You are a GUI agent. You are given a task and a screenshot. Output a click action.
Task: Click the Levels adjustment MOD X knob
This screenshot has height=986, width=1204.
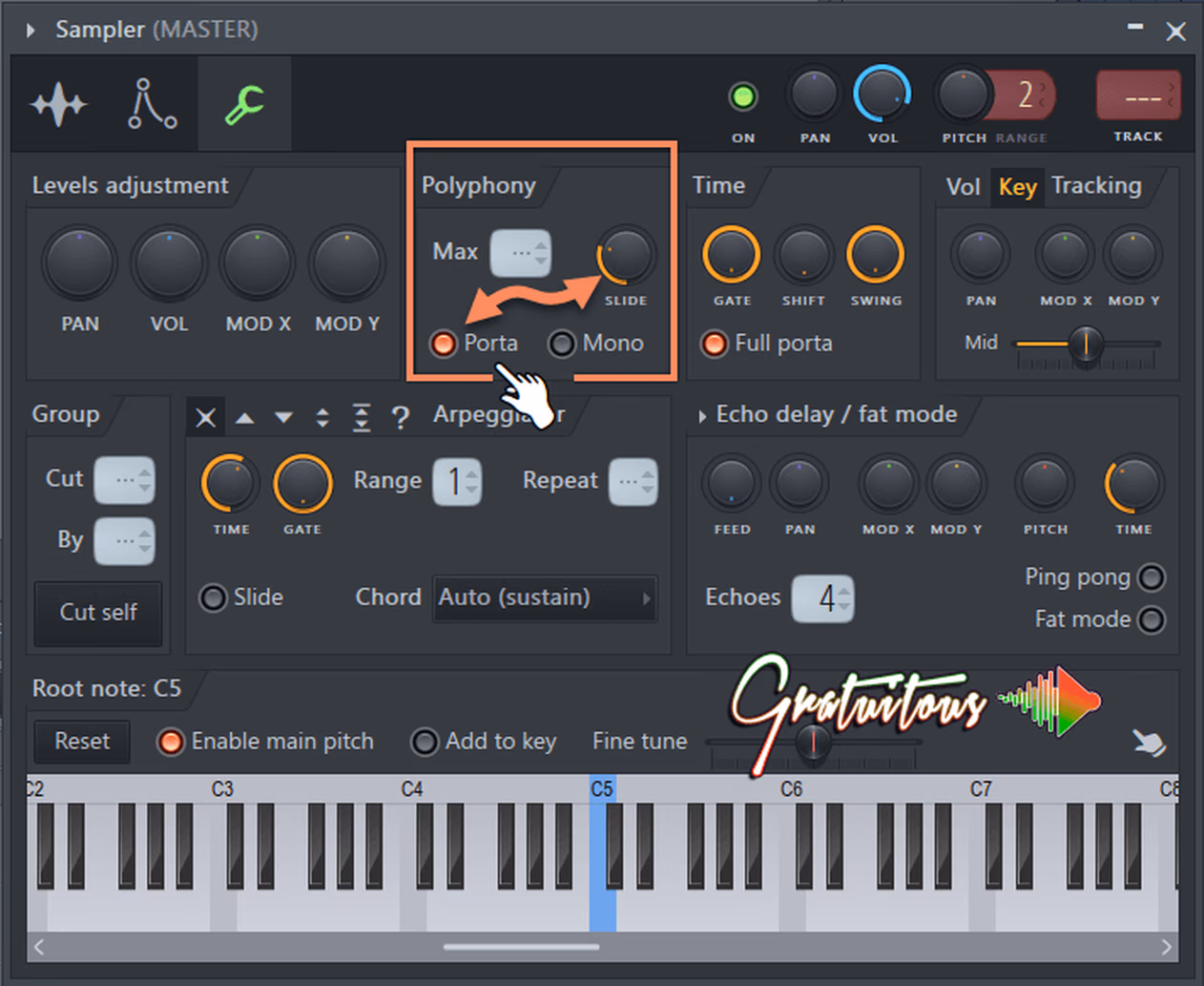point(258,263)
